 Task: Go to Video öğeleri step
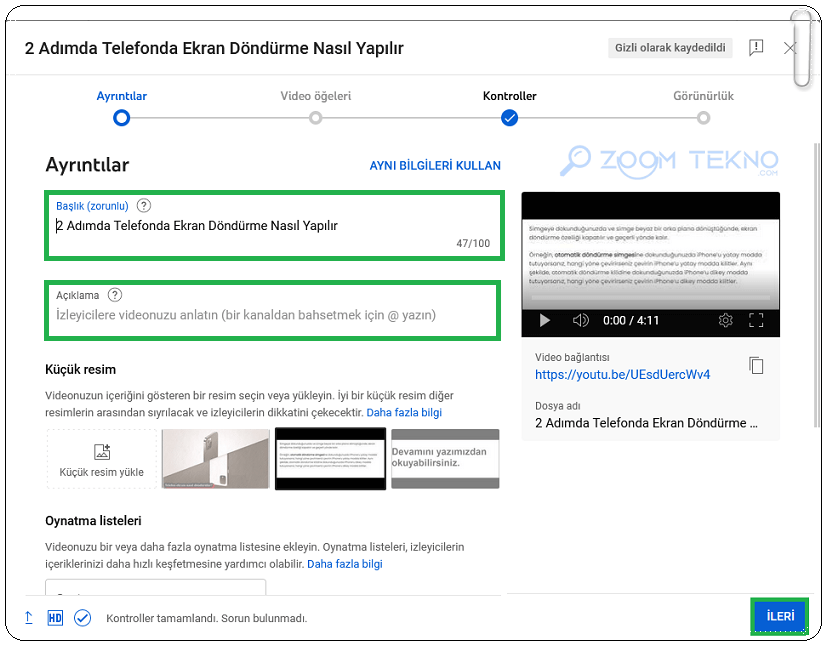click(315, 118)
